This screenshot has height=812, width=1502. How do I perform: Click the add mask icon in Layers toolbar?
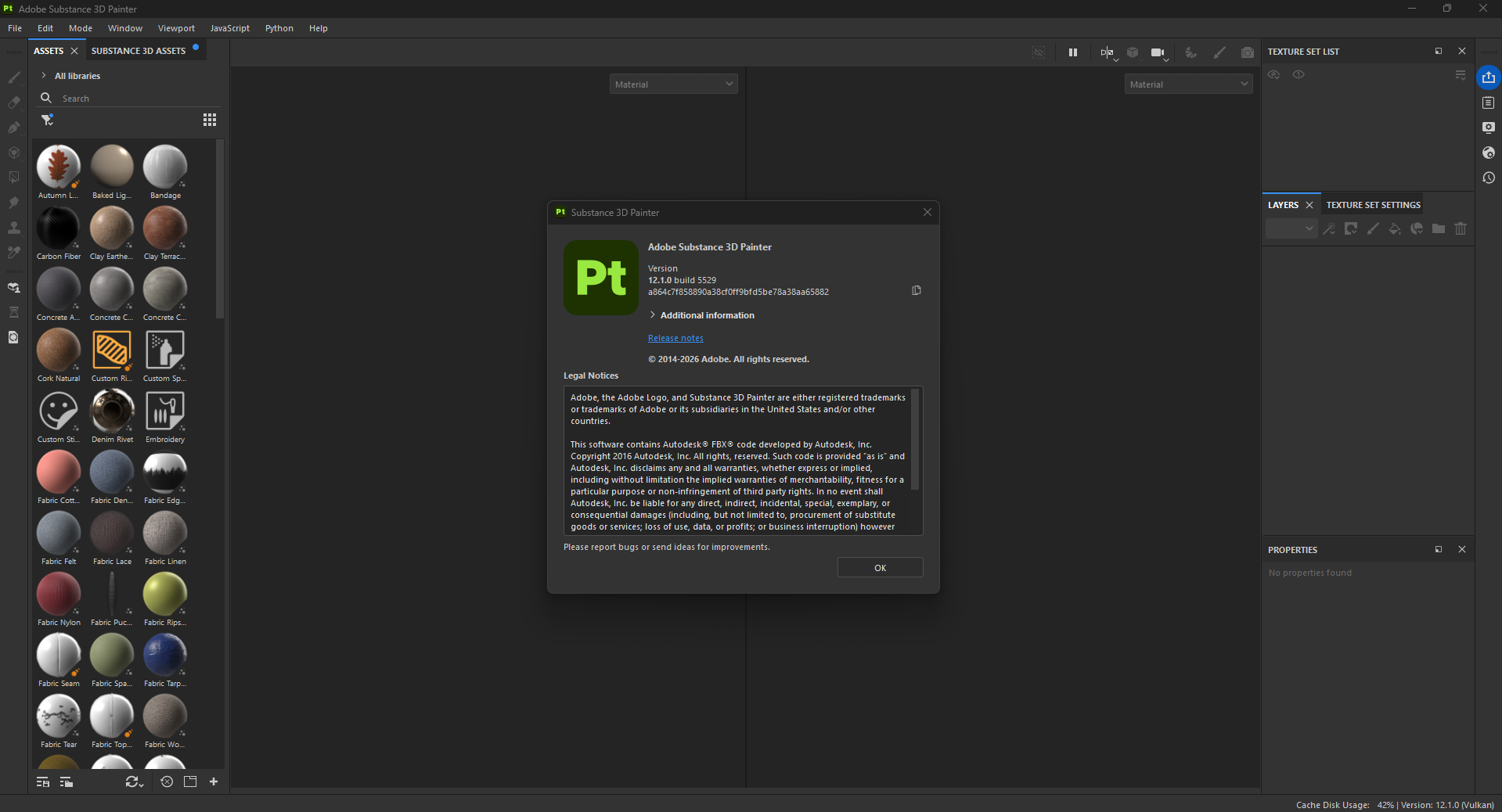click(1351, 228)
